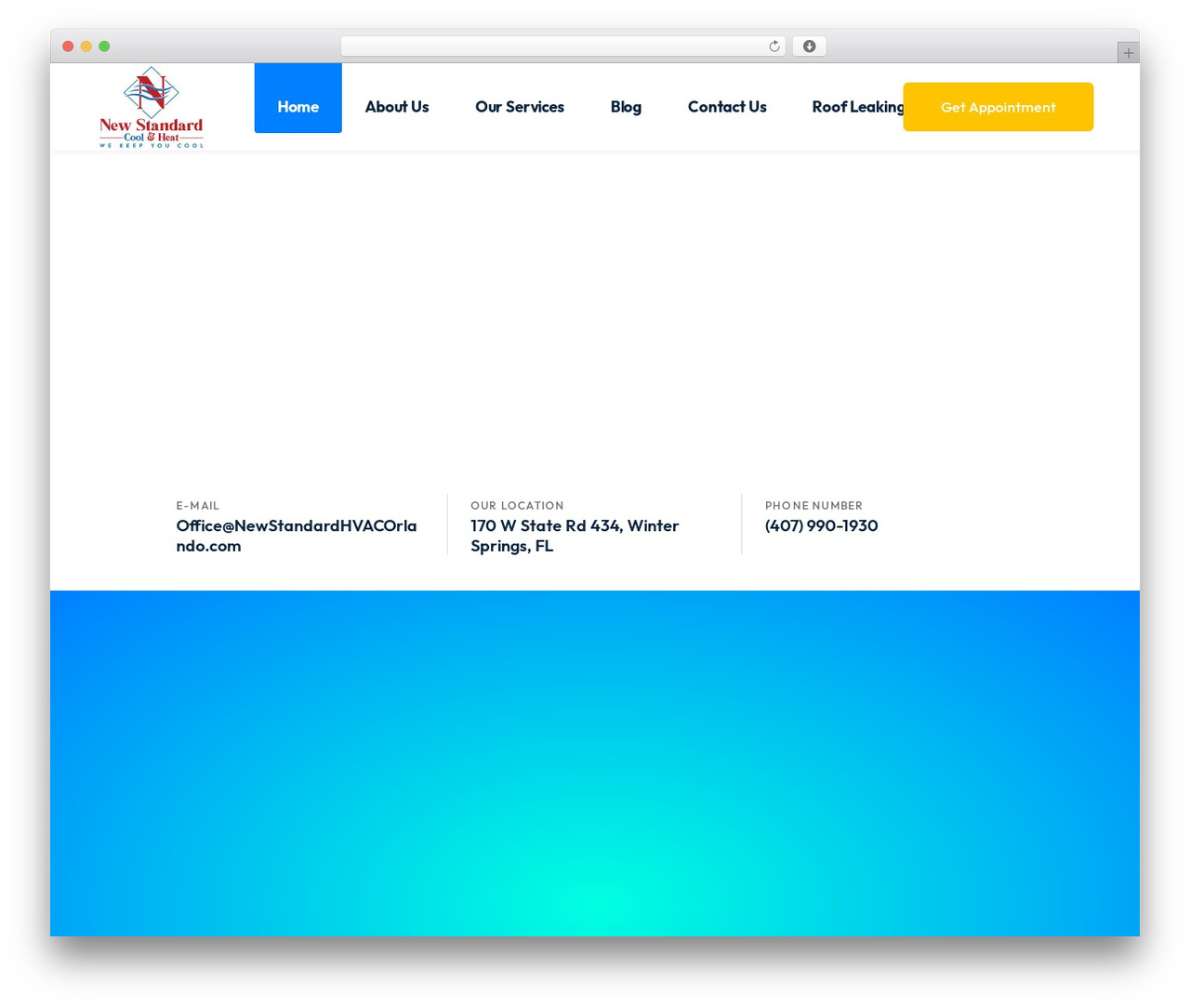The image size is (1190, 1008).
Task: Visit the Blog page
Action: (626, 107)
